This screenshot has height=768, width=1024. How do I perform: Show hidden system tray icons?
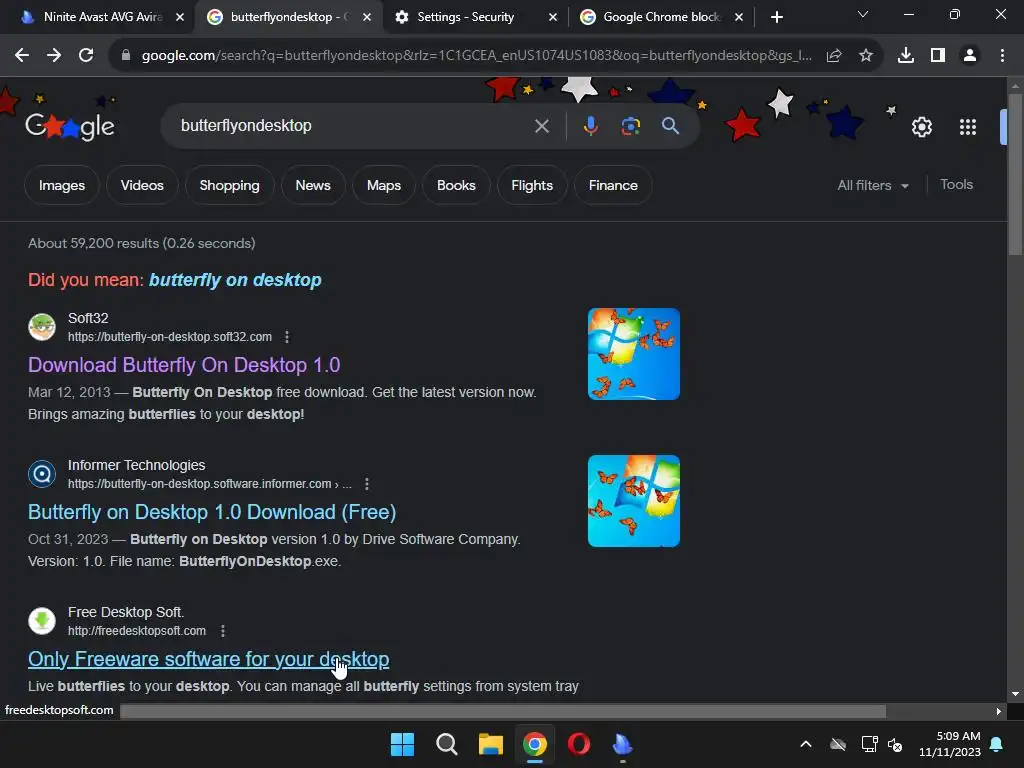[806, 744]
